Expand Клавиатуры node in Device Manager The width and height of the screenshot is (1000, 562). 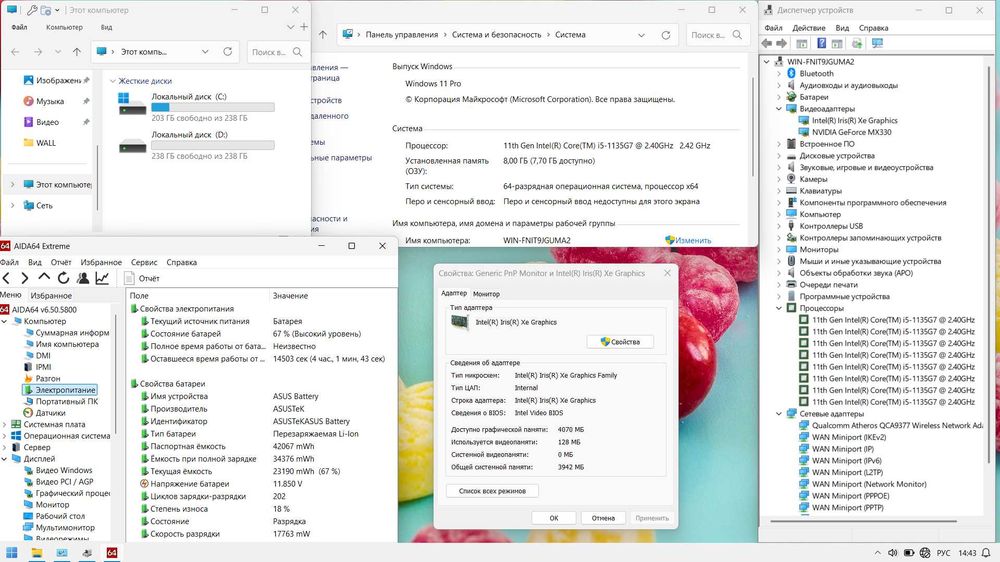click(779, 191)
